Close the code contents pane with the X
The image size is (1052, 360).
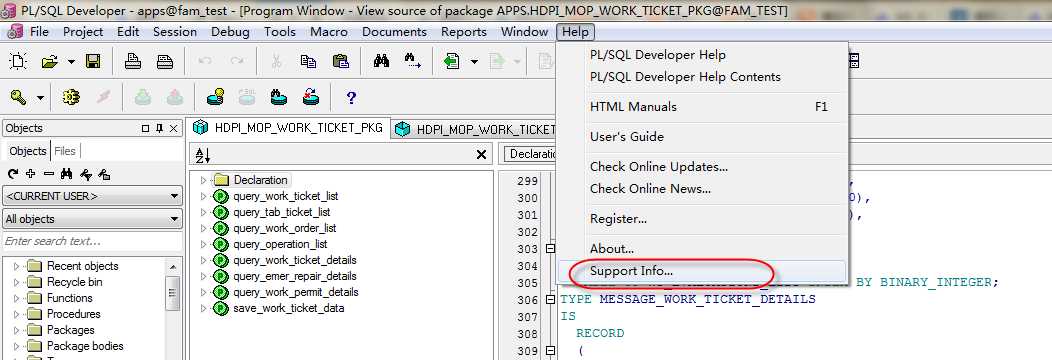pos(481,155)
